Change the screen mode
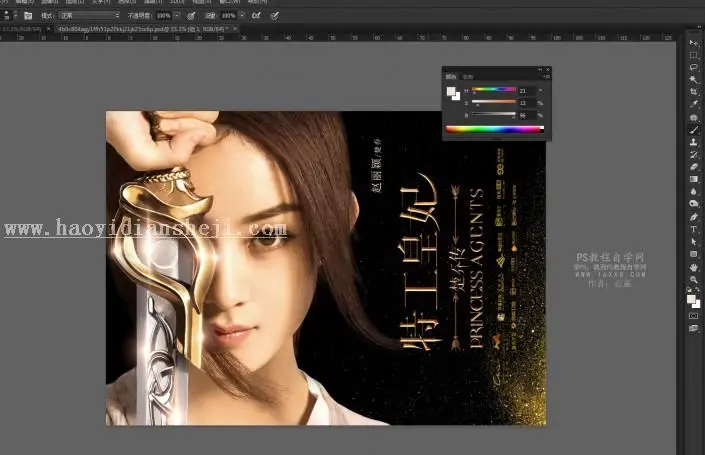705x455 pixels. [693, 328]
